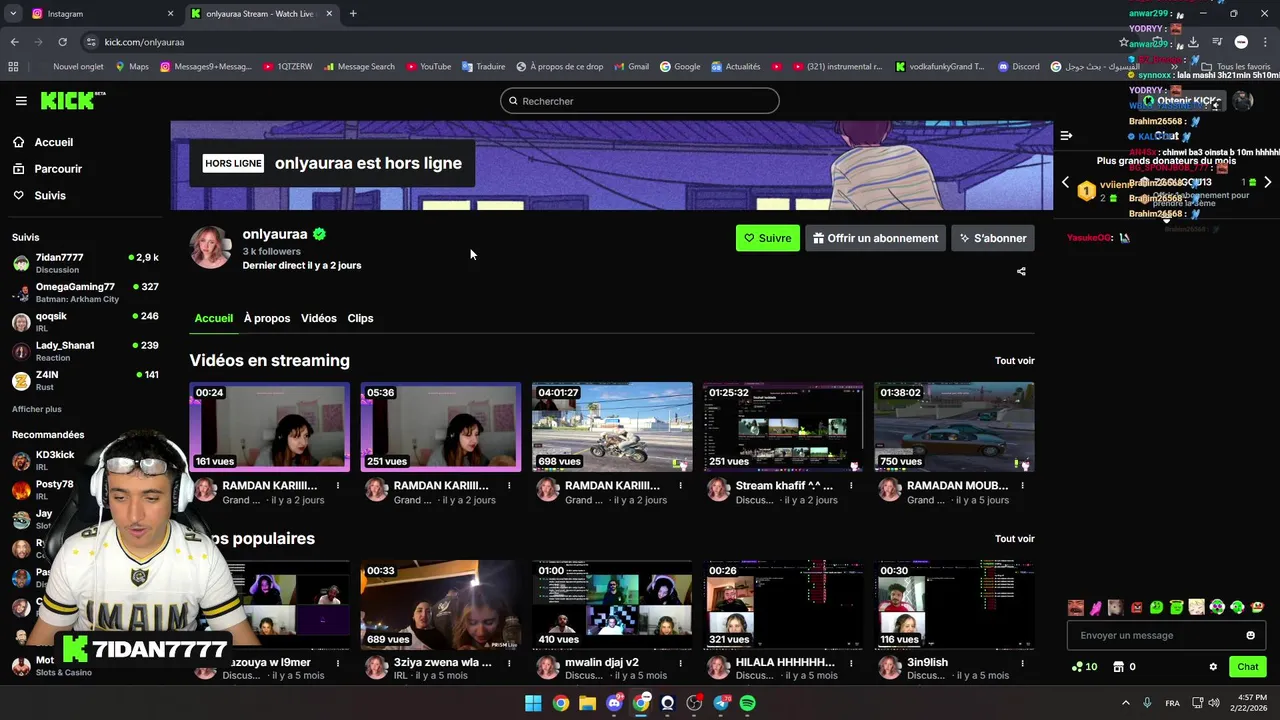
Task: Open options menu for HILALA clip
Action: pyautogui.click(x=851, y=663)
